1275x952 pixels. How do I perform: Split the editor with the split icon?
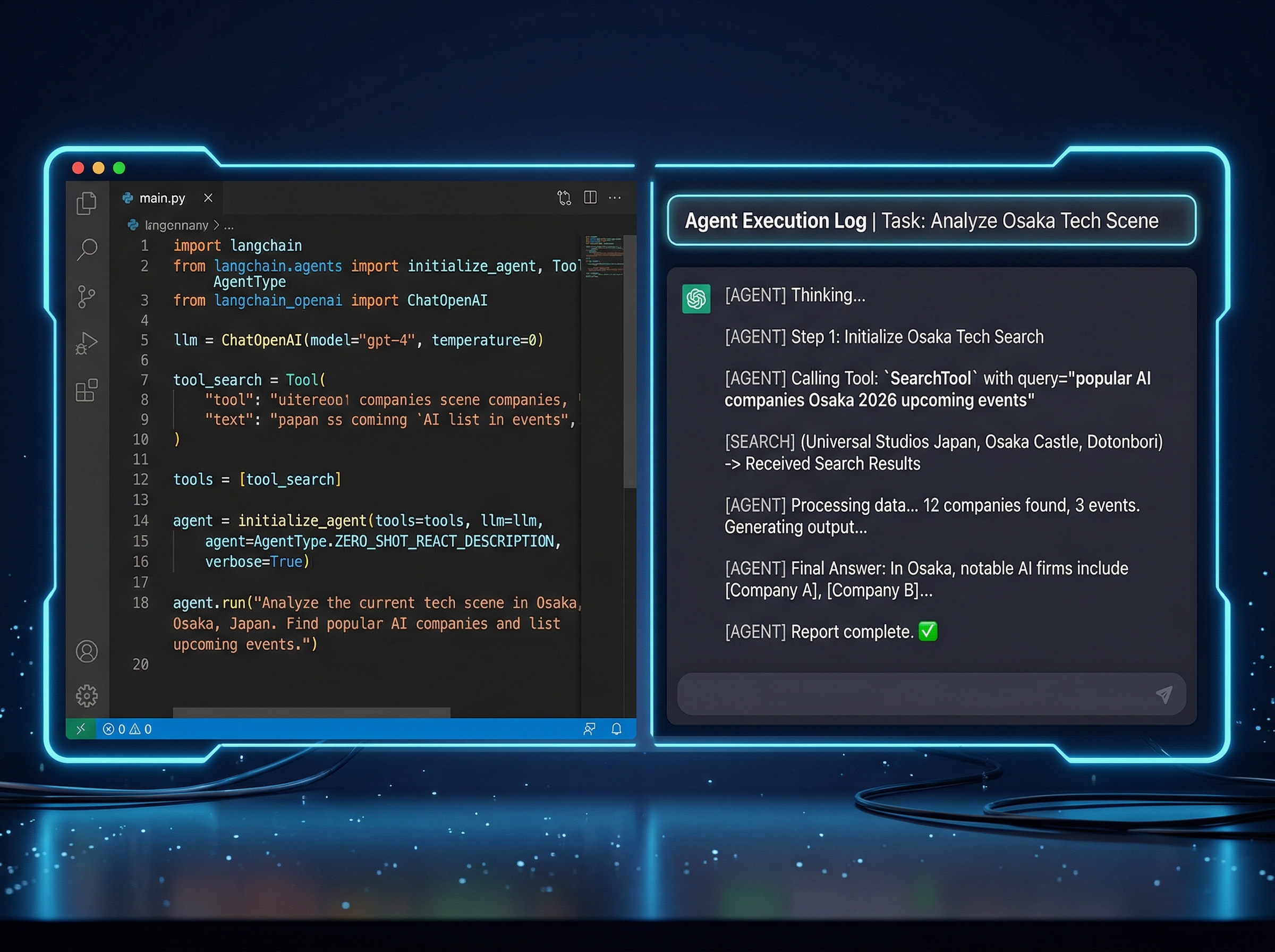(x=591, y=197)
